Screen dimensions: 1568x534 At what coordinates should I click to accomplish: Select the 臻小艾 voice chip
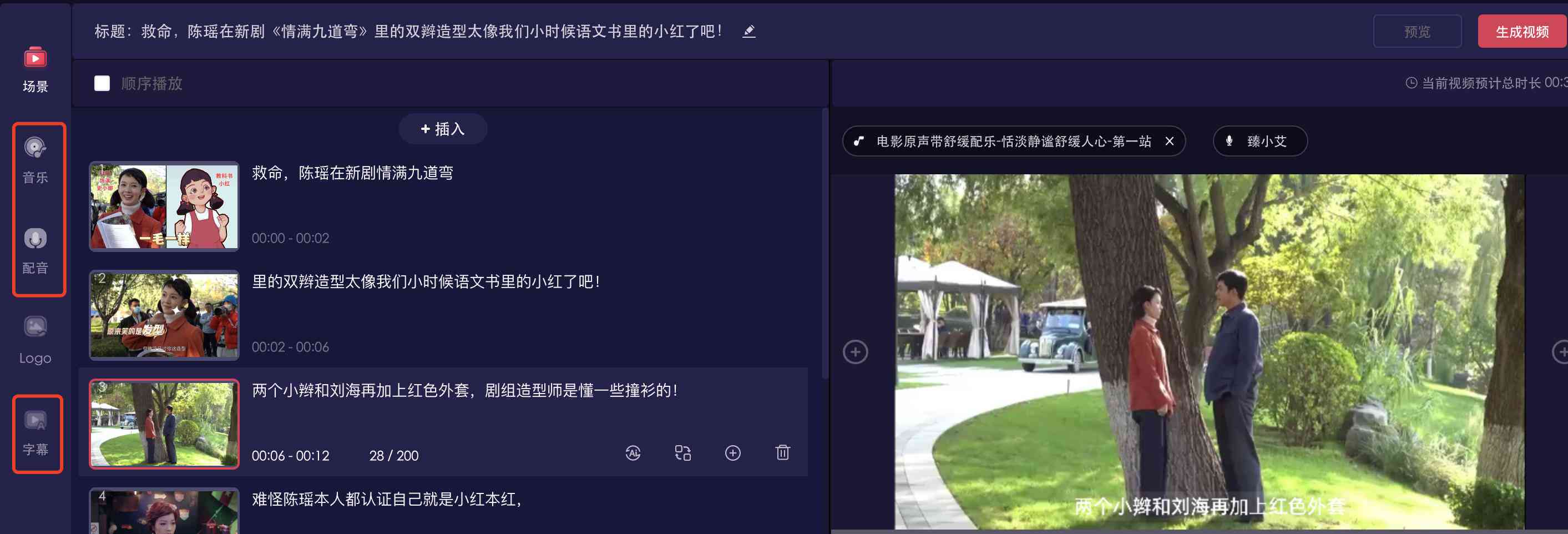(x=1260, y=141)
